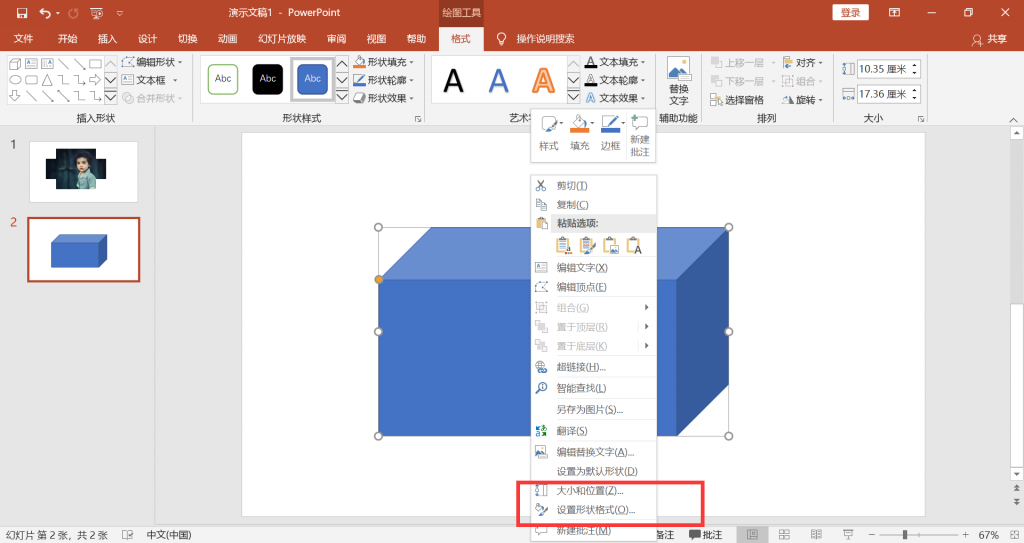Screen dimensions: 1024x543
Task: Click the zoom slider handle
Action: pos(905,535)
